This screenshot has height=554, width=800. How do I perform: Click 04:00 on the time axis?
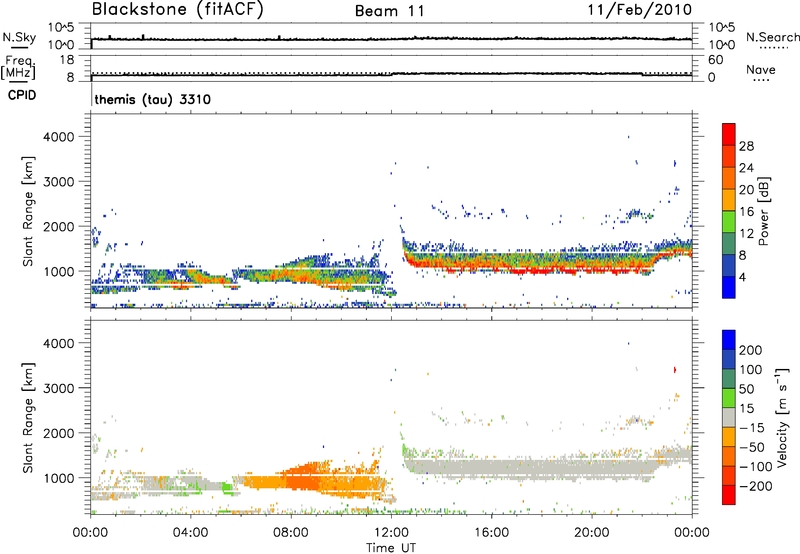point(190,533)
